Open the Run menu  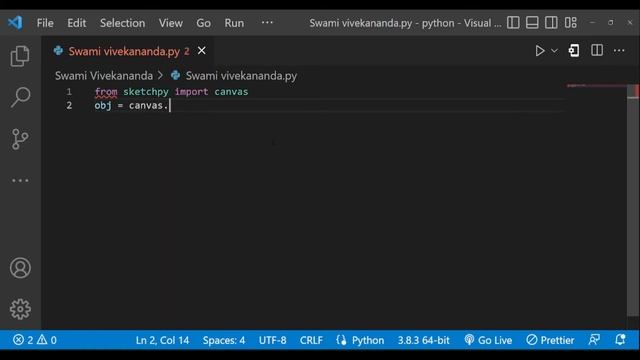[x=234, y=23]
